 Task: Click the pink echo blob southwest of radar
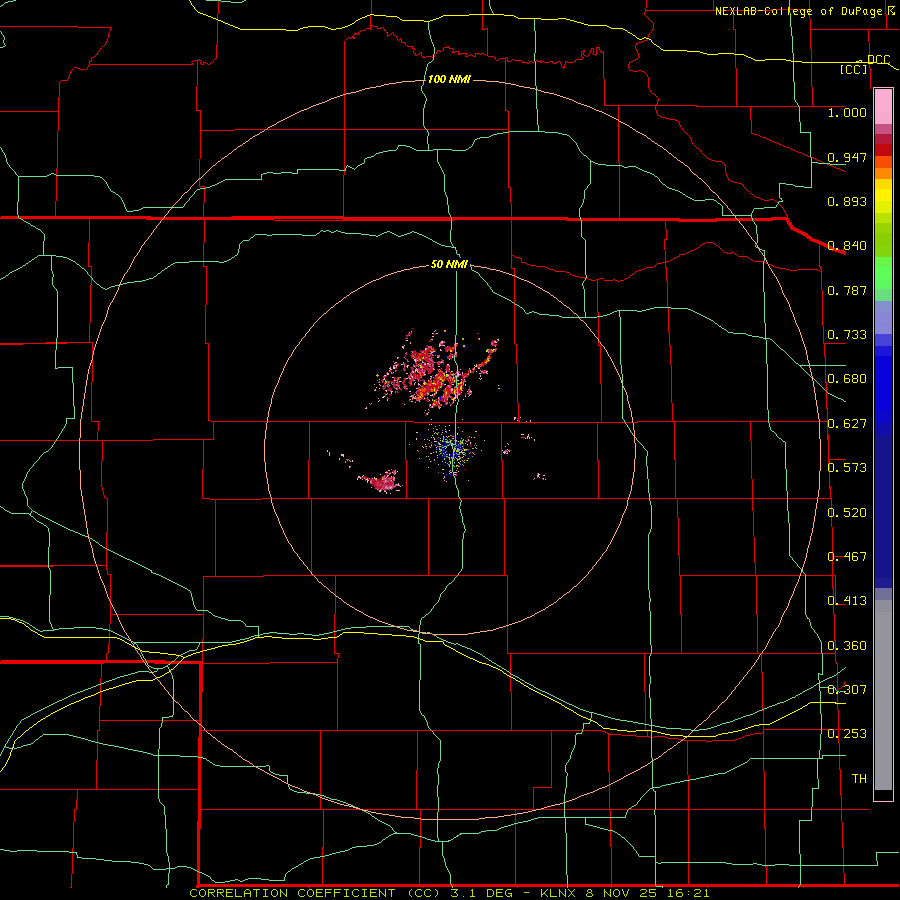click(x=382, y=481)
